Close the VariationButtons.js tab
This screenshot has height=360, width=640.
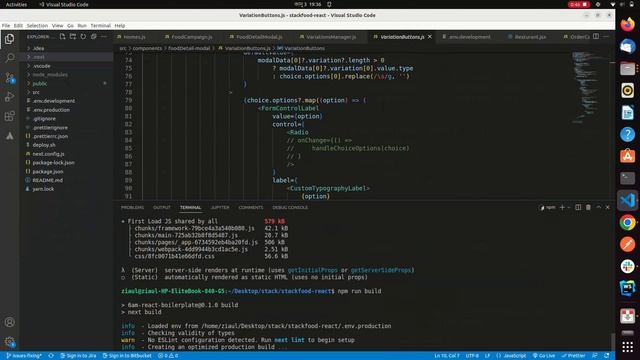click(x=430, y=37)
